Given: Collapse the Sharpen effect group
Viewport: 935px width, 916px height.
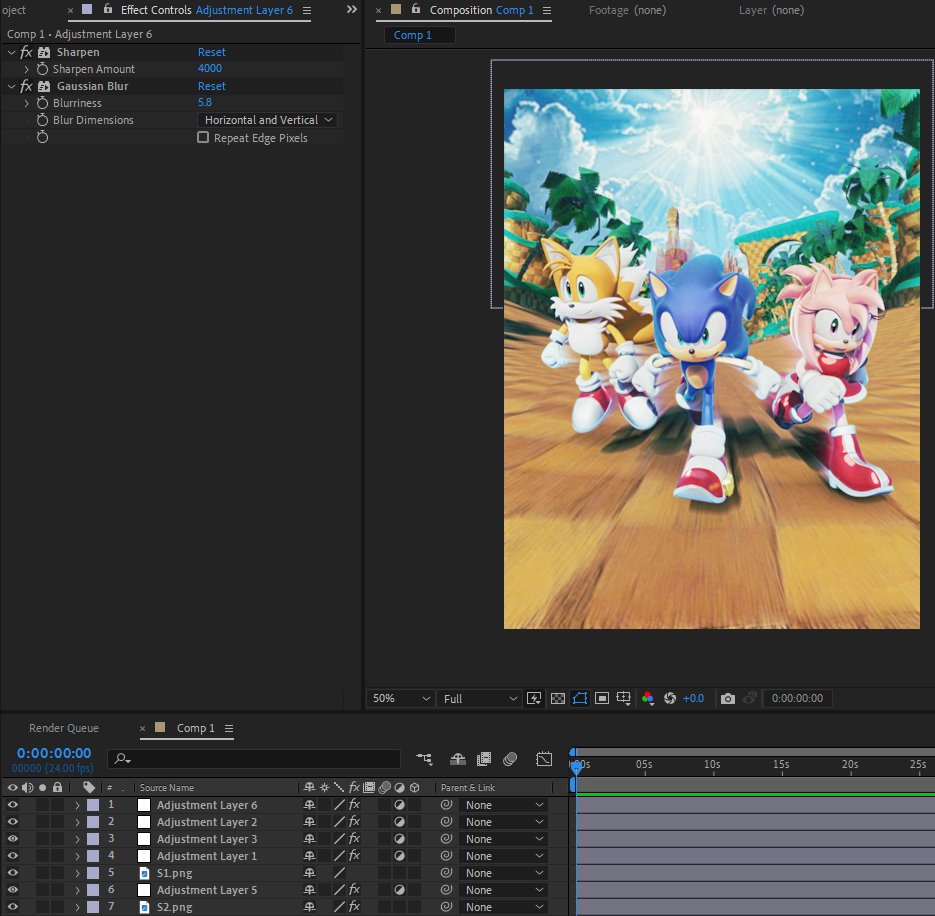Looking at the screenshot, I should coord(11,52).
